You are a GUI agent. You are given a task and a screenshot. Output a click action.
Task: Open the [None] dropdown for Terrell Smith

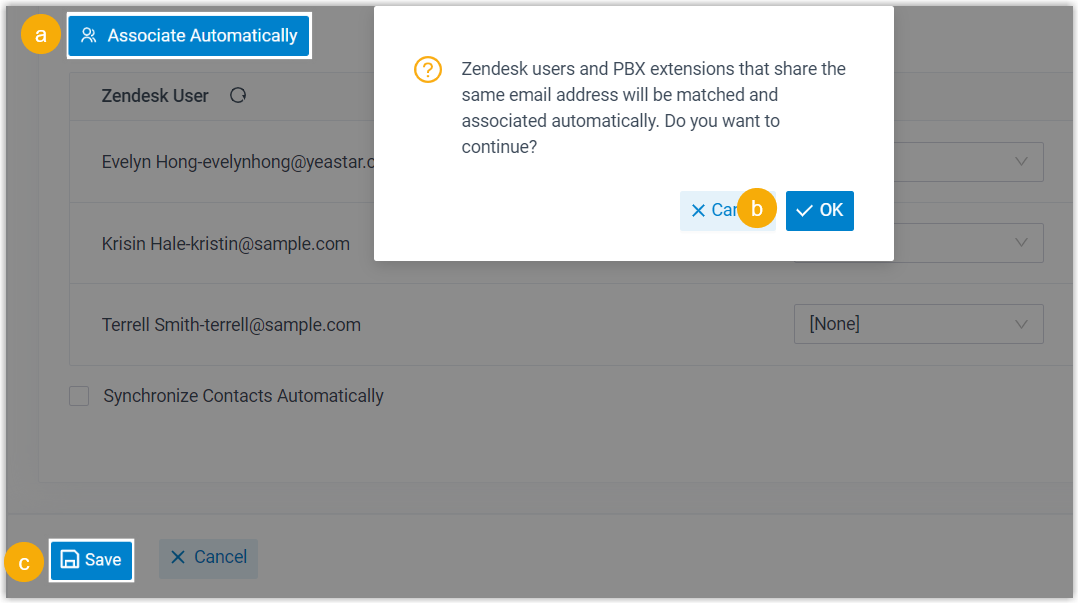click(918, 324)
